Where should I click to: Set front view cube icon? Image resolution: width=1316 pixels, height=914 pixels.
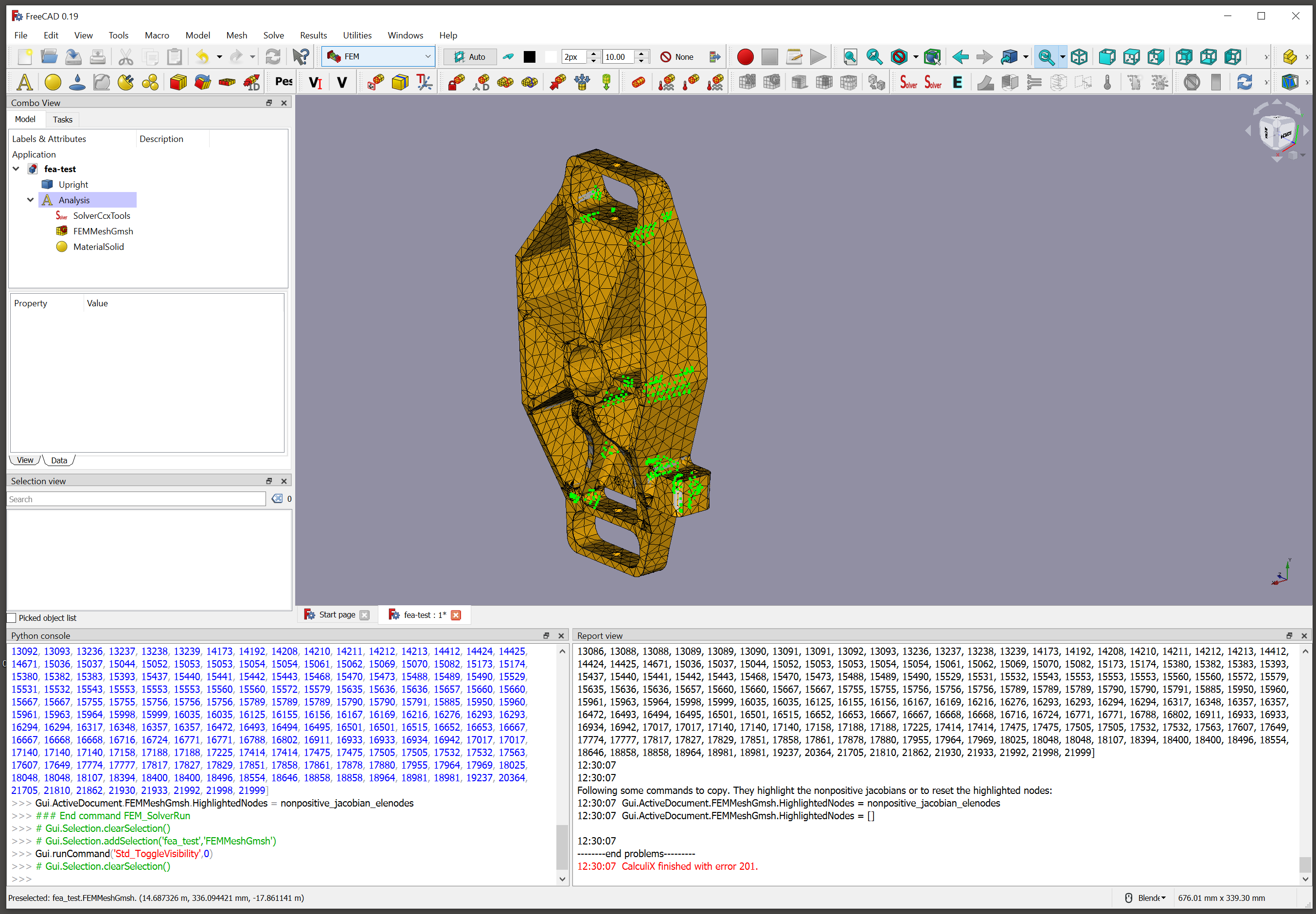[x=1107, y=57]
